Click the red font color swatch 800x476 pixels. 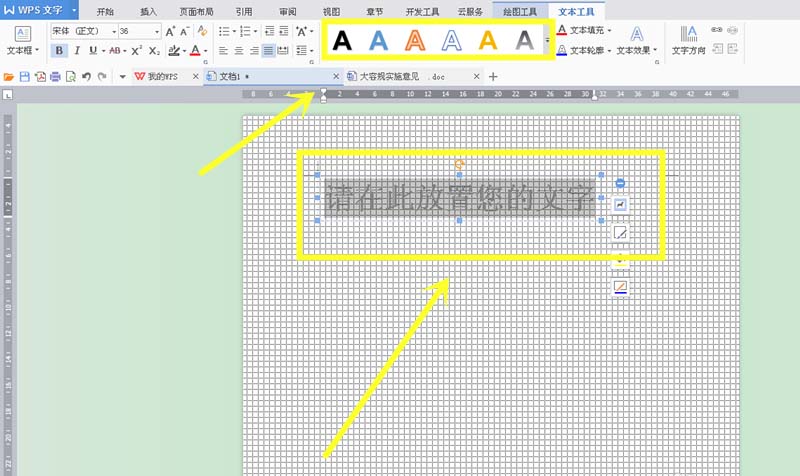(195, 50)
